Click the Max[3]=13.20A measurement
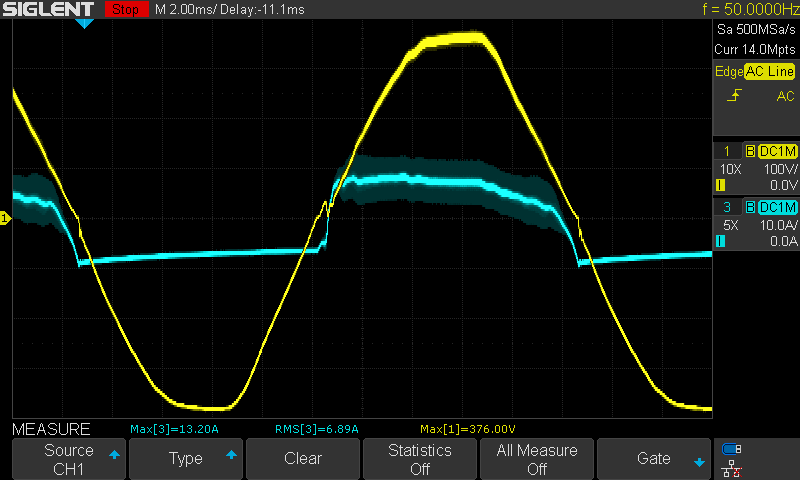The width and height of the screenshot is (800, 480). coord(174,429)
